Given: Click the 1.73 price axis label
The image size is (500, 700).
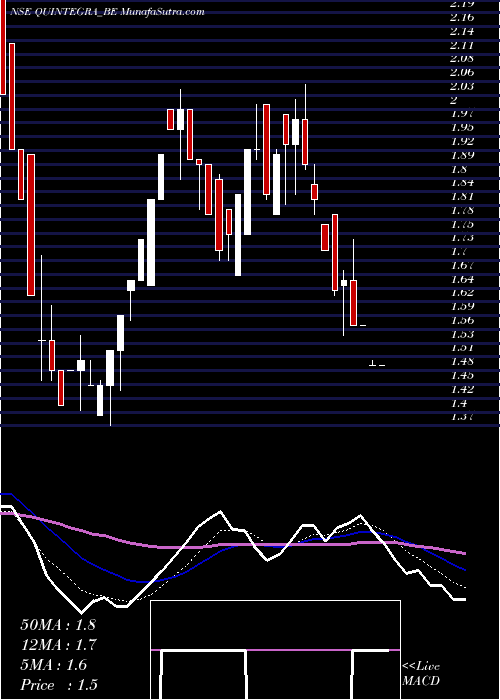Looking at the screenshot, I should [462, 238].
